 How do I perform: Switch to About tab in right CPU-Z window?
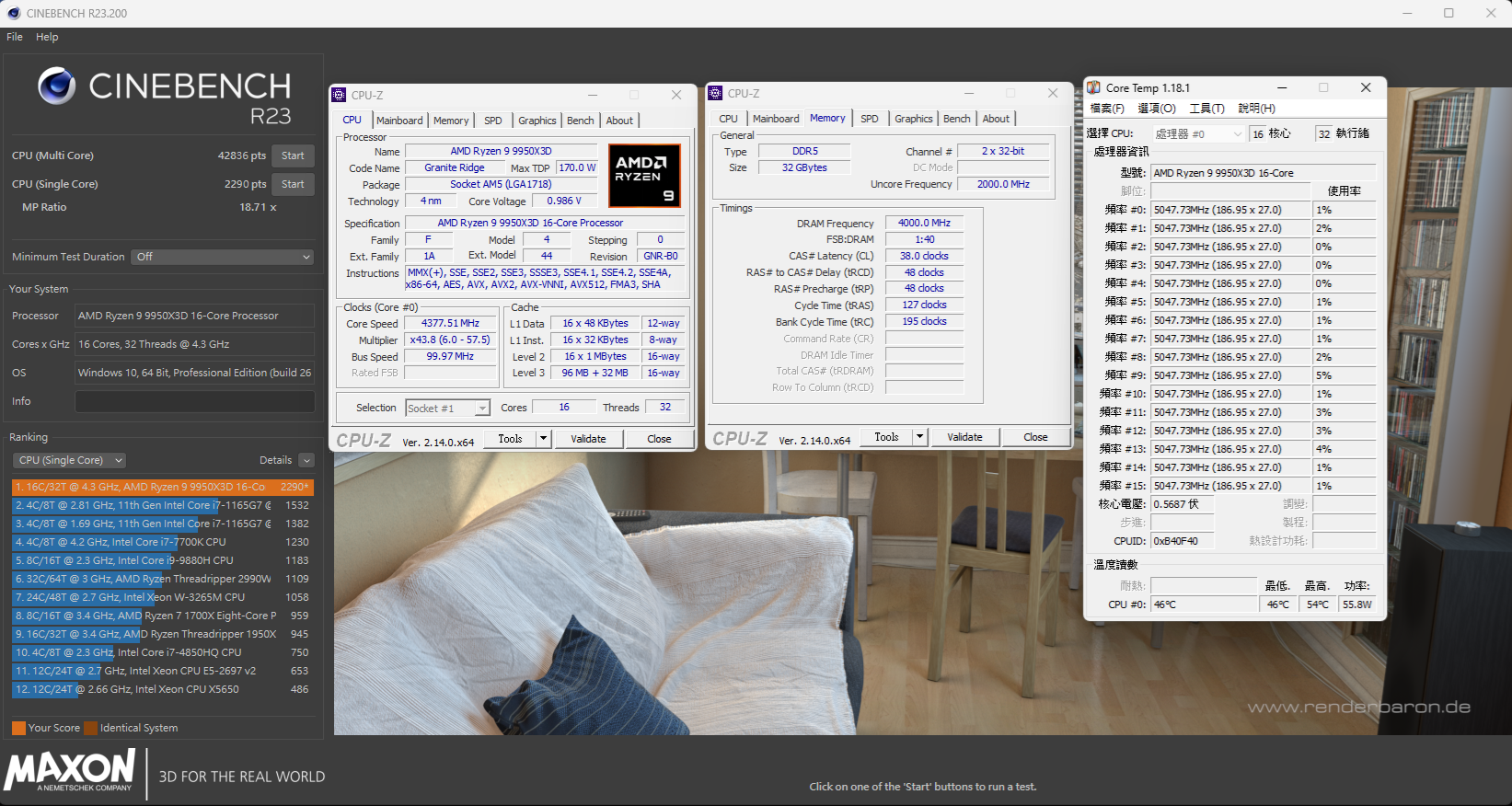pyautogui.click(x=996, y=119)
